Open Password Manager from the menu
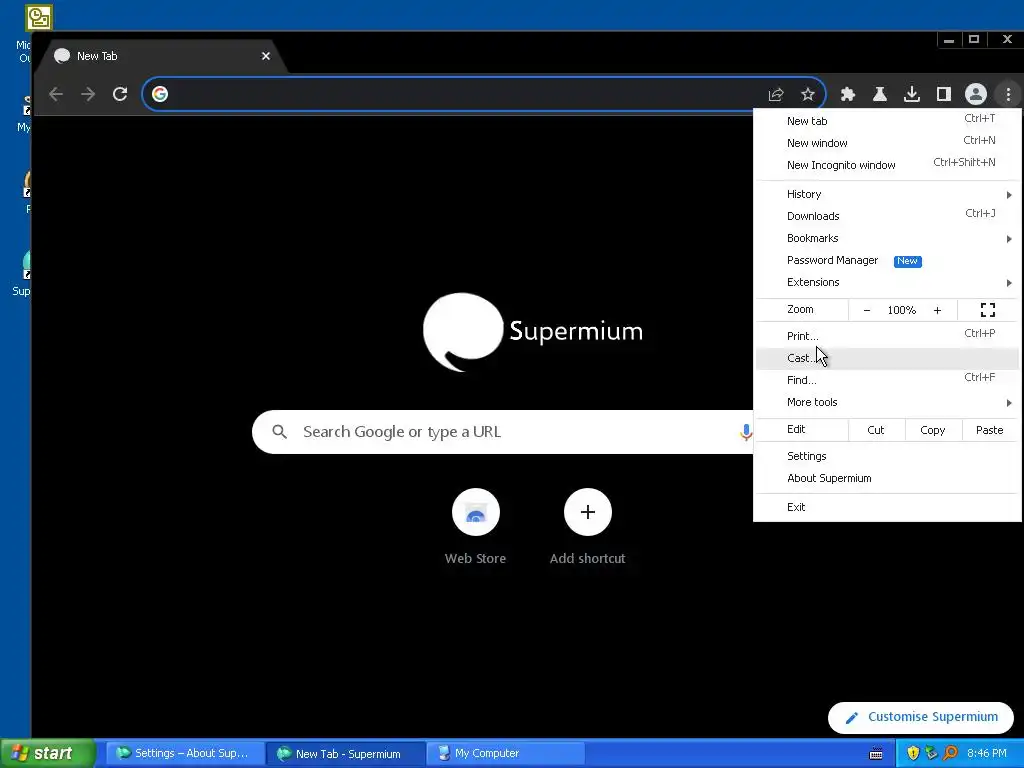 pos(888,261)
